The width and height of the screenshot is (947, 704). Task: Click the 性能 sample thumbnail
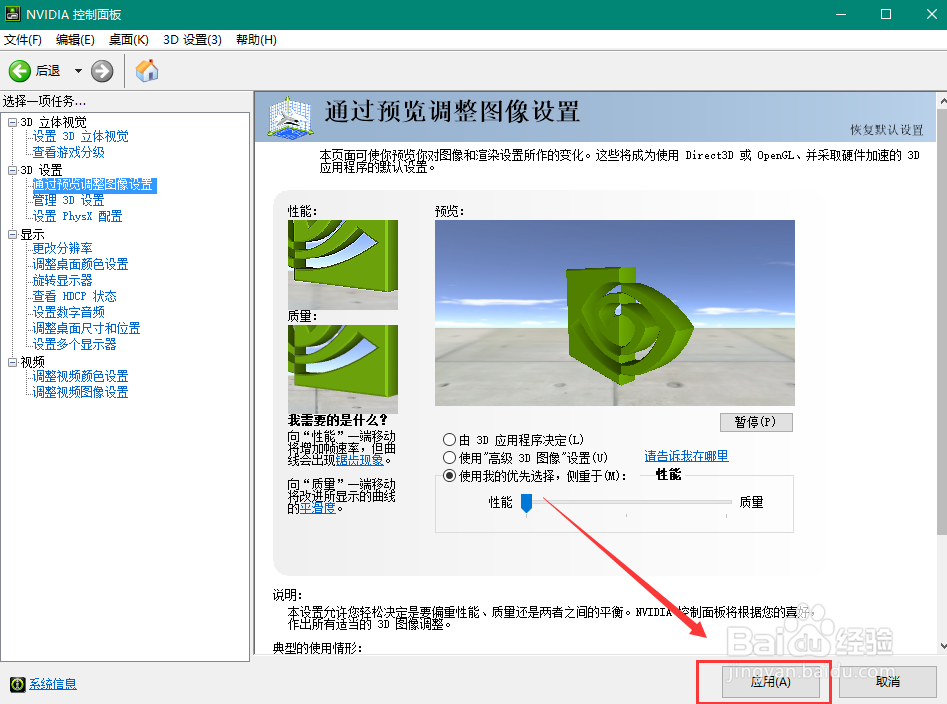click(342, 264)
